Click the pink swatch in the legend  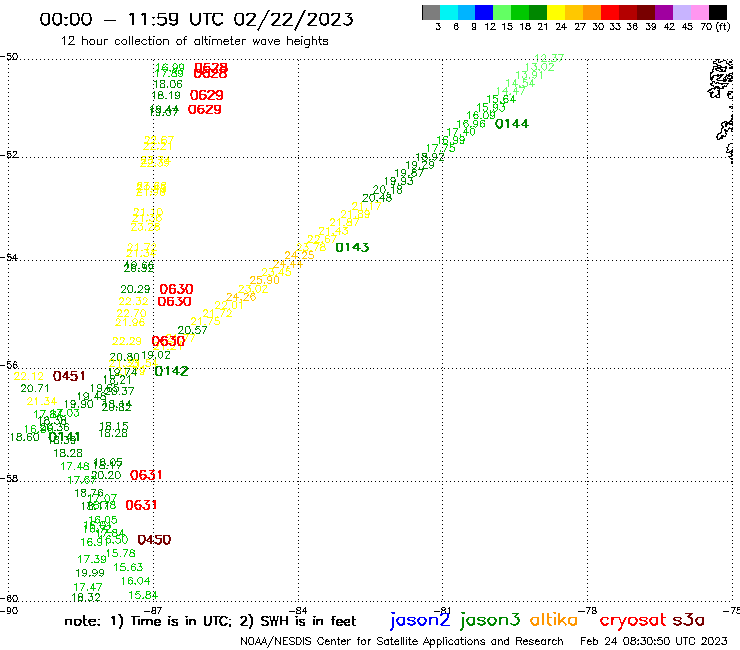[699, 12]
